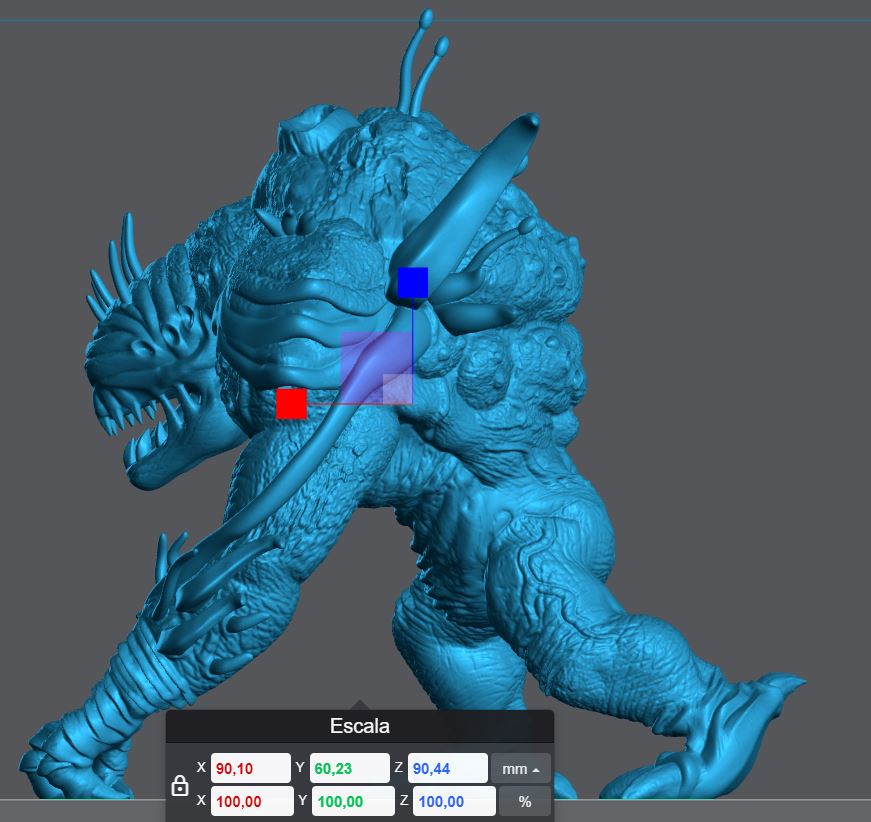Click the small center square of the gizmo
The image size is (871, 822).
pos(397,388)
